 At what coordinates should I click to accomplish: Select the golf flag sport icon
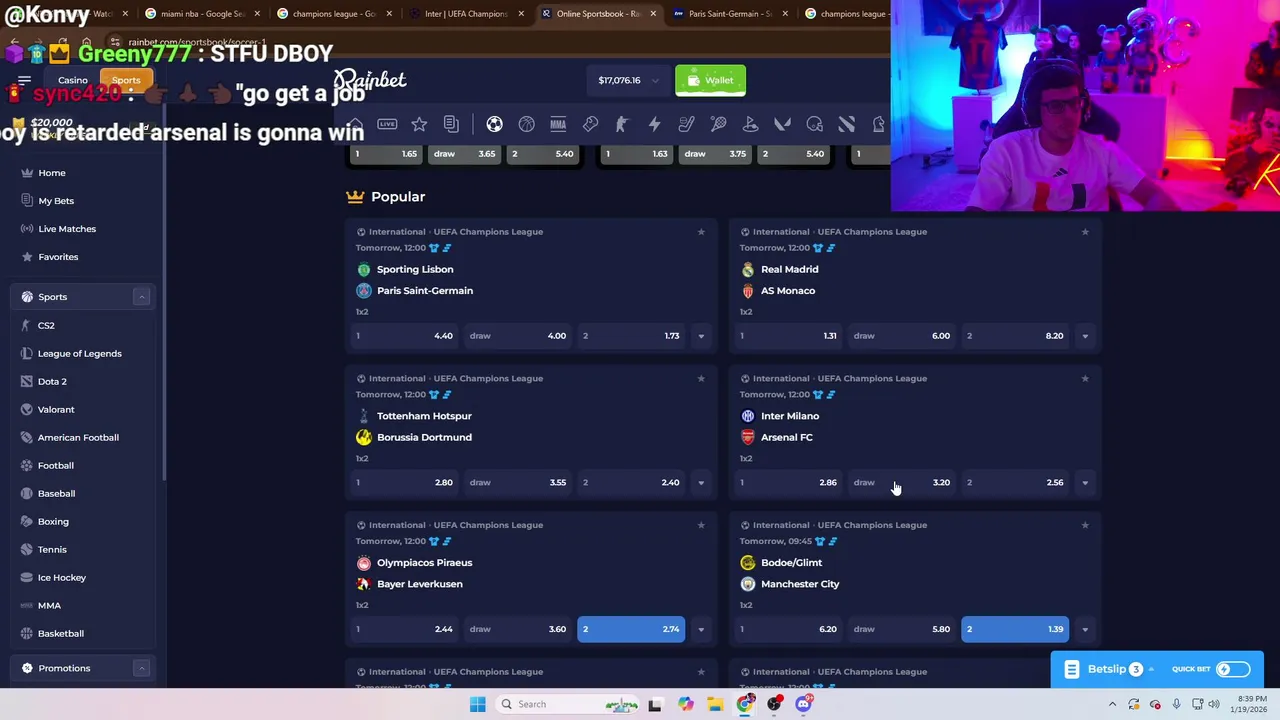pos(750,124)
